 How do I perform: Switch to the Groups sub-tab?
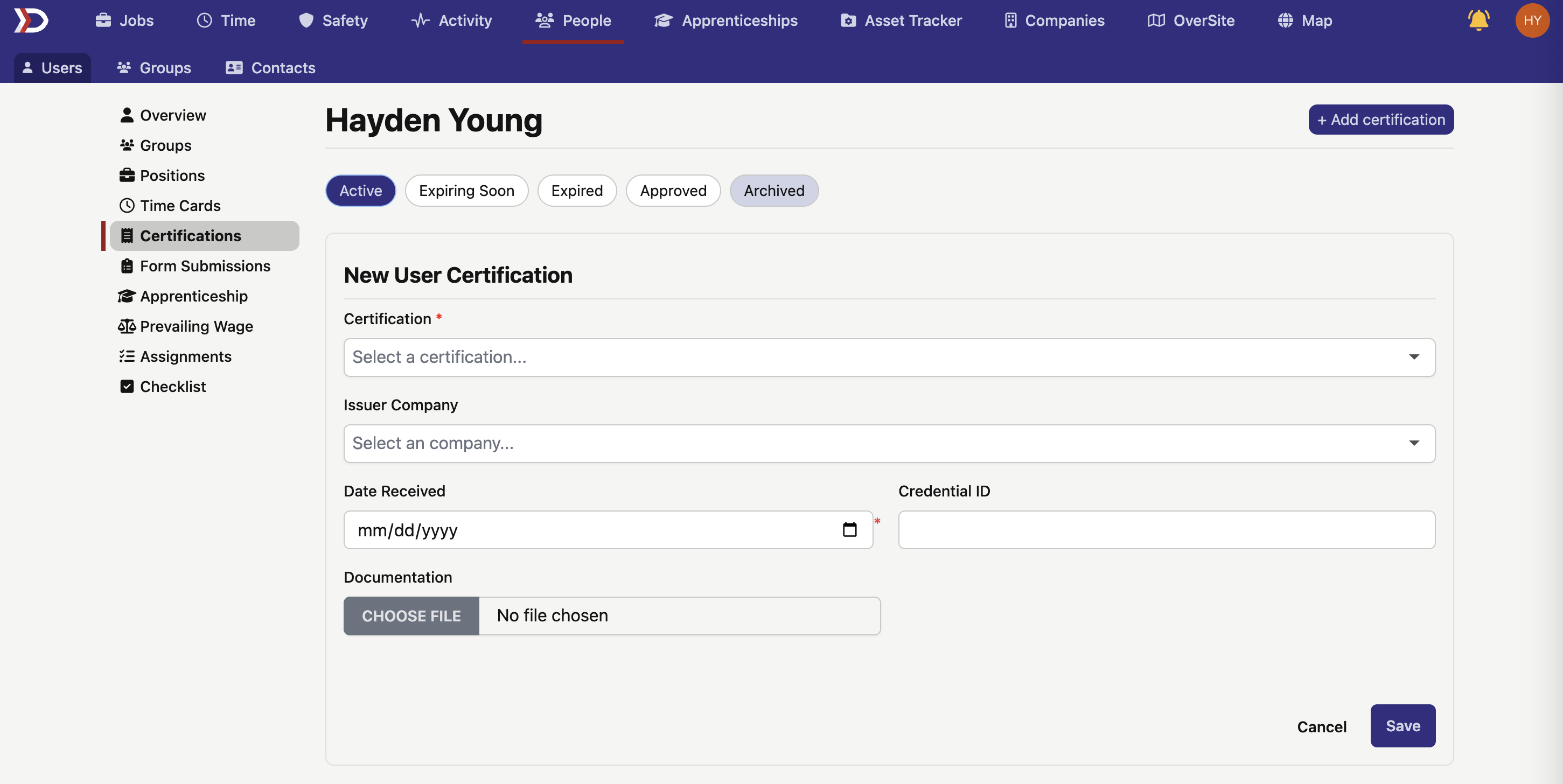pyautogui.click(x=154, y=68)
